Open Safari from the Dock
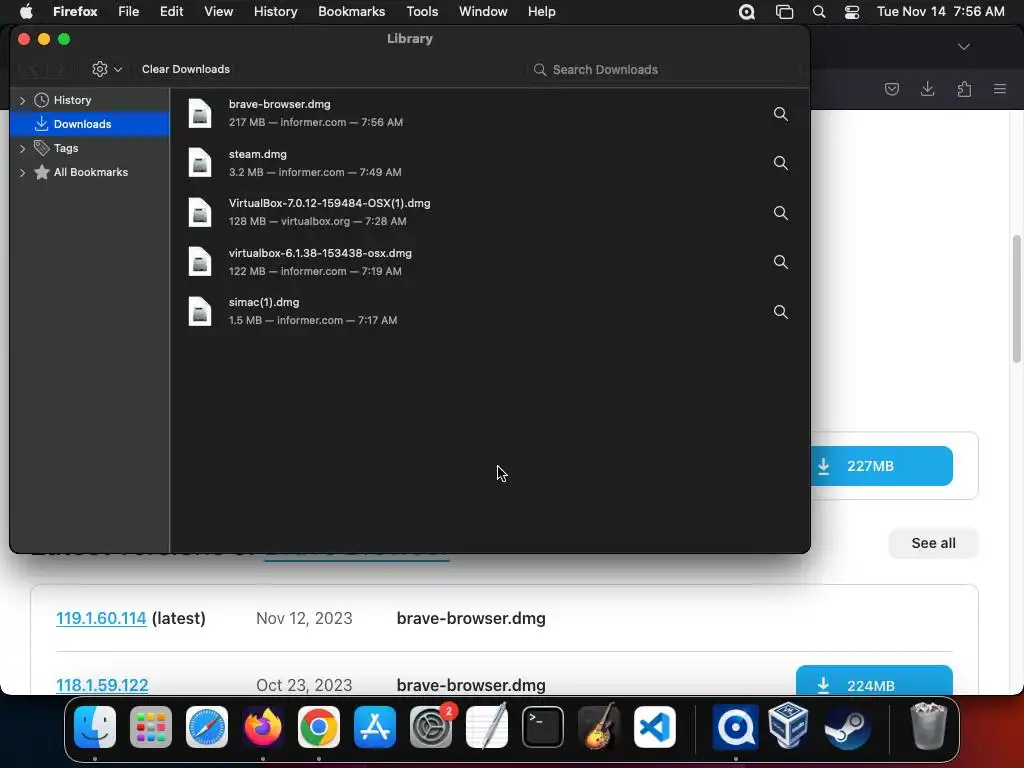 (x=207, y=726)
